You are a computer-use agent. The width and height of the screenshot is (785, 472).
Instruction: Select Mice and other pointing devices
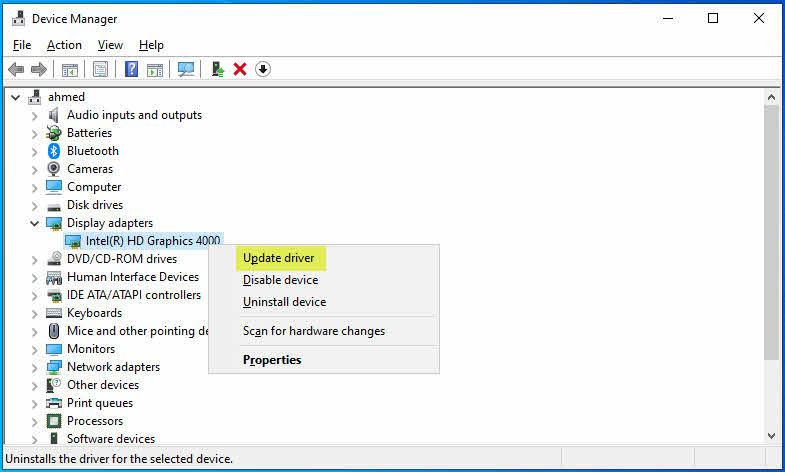pos(138,331)
